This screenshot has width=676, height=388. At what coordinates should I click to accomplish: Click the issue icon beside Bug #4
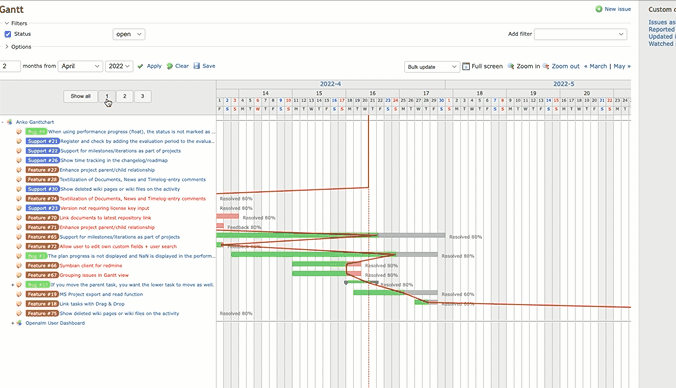coord(19,131)
